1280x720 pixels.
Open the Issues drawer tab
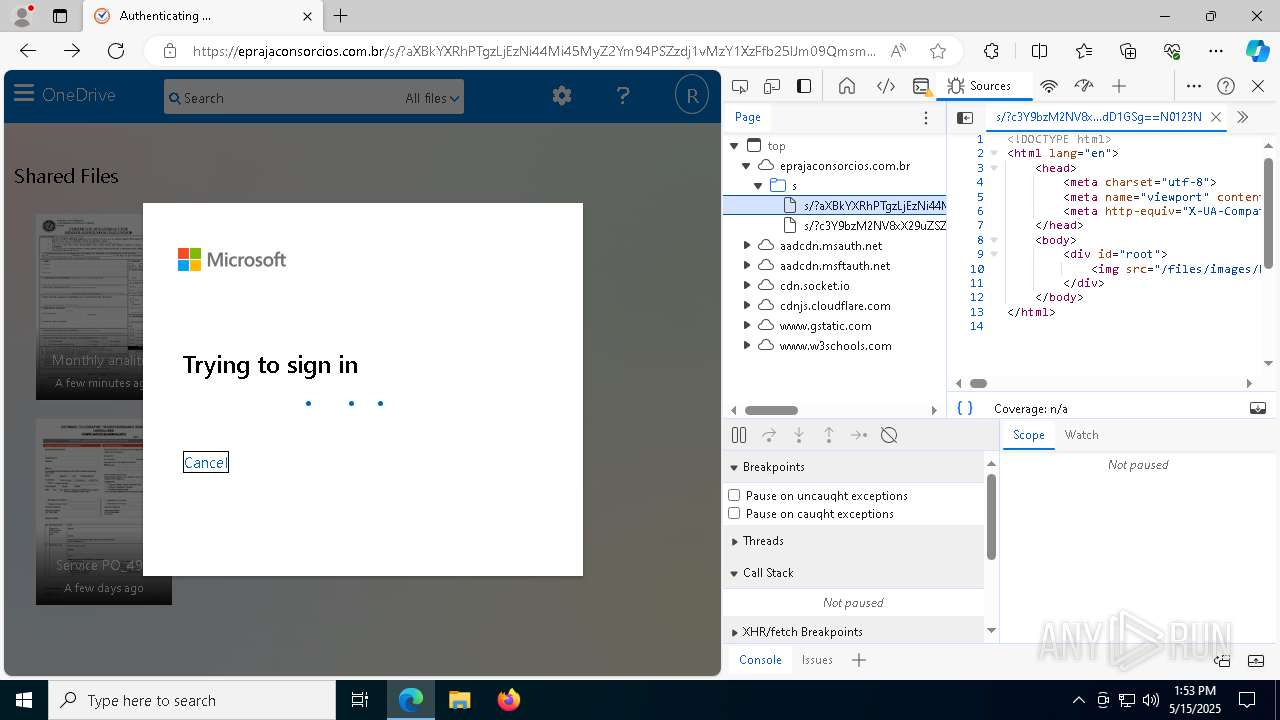click(x=817, y=660)
